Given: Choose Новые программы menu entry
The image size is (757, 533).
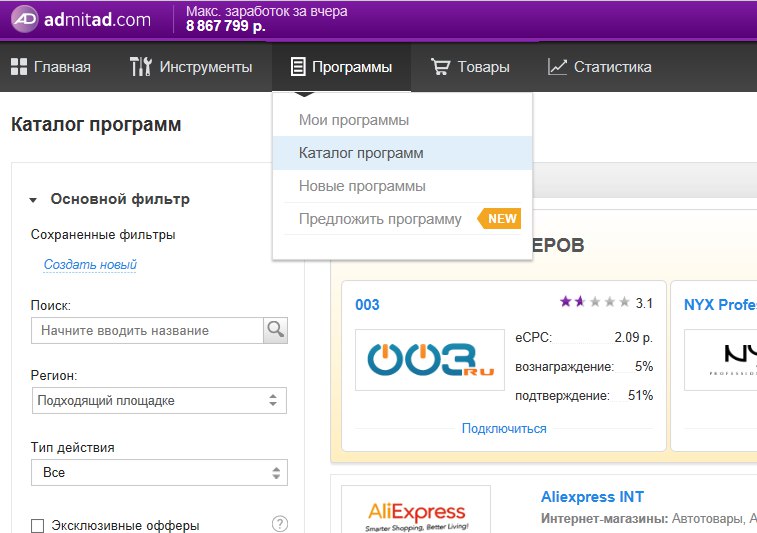Looking at the screenshot, I should click(x=362, y=186).
